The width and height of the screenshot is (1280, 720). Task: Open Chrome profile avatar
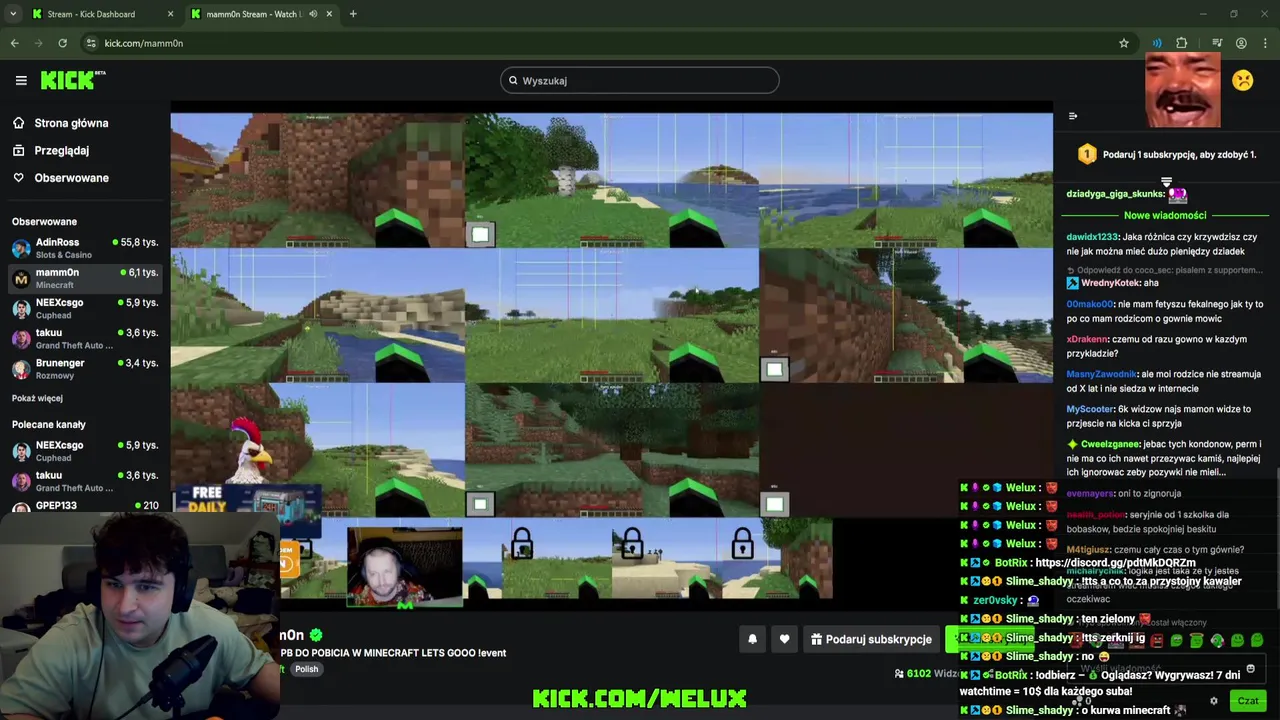point(1241,43)
